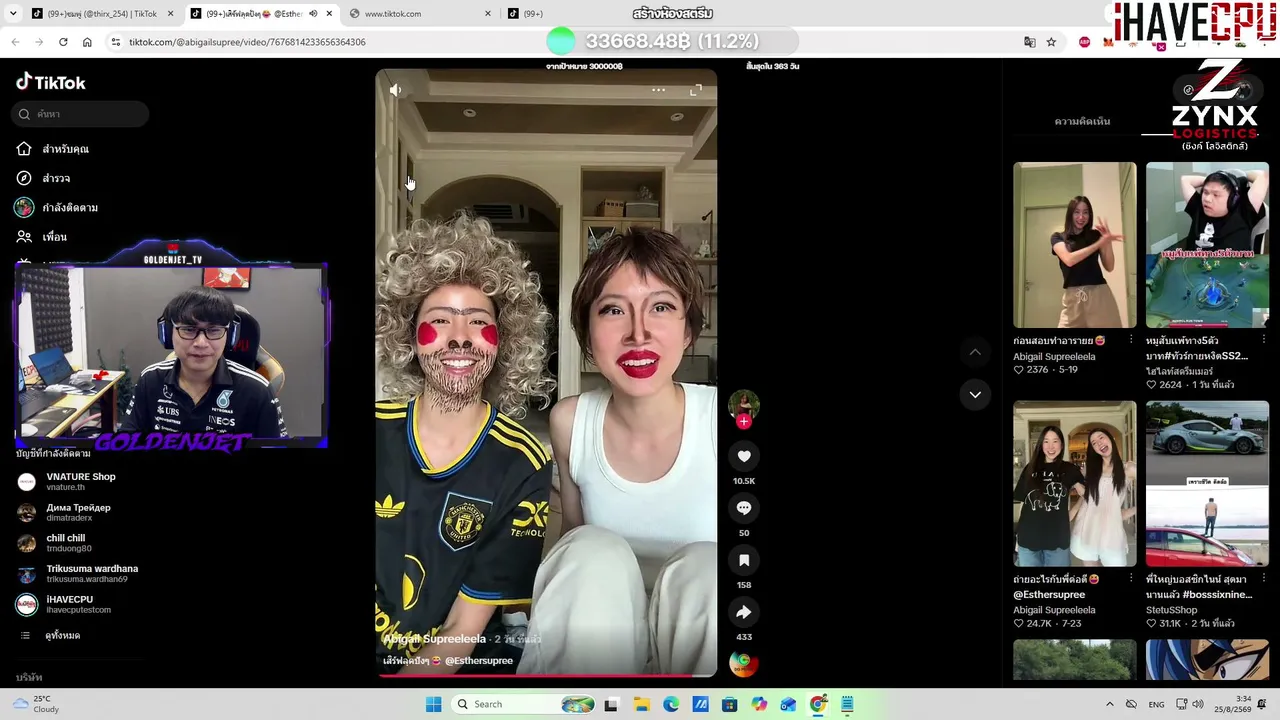
Task: Open more options for the หมูส้มแพ้ทาง5ตัว video
Action: click(x=1264, y=340)
